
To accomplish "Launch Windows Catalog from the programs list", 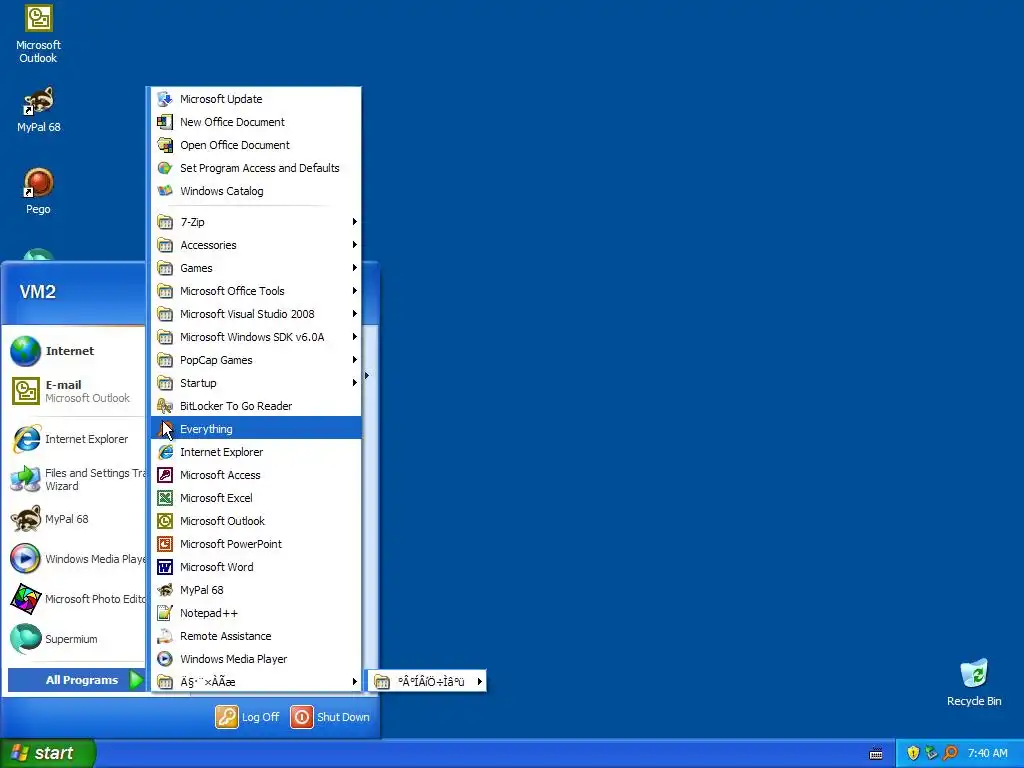I will coord(256,191).
